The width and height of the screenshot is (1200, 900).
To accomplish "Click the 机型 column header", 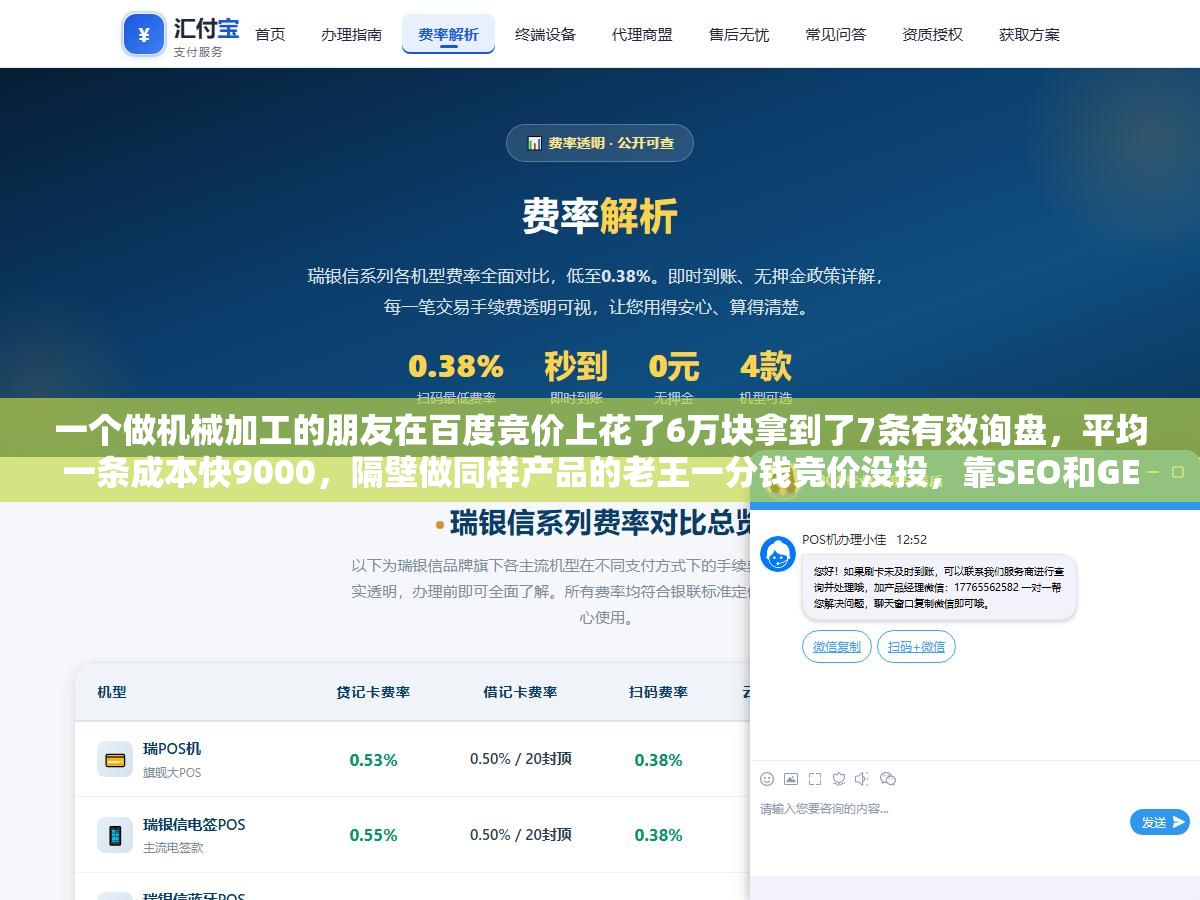I will point(112,692).
